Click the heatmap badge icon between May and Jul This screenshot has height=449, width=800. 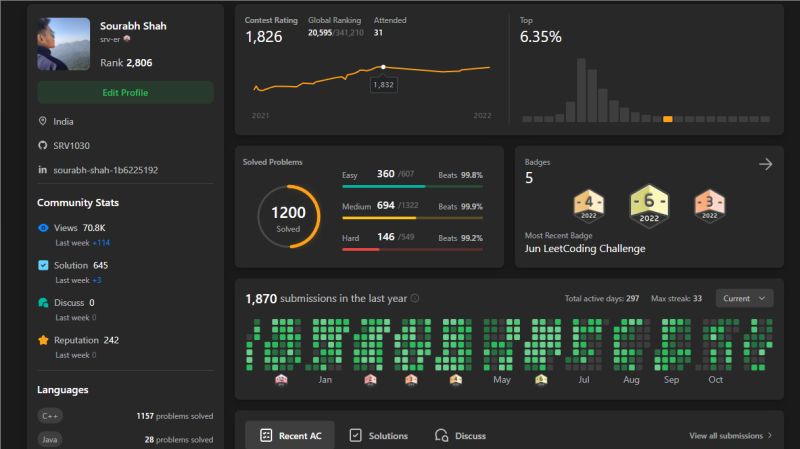pos(541,380)
